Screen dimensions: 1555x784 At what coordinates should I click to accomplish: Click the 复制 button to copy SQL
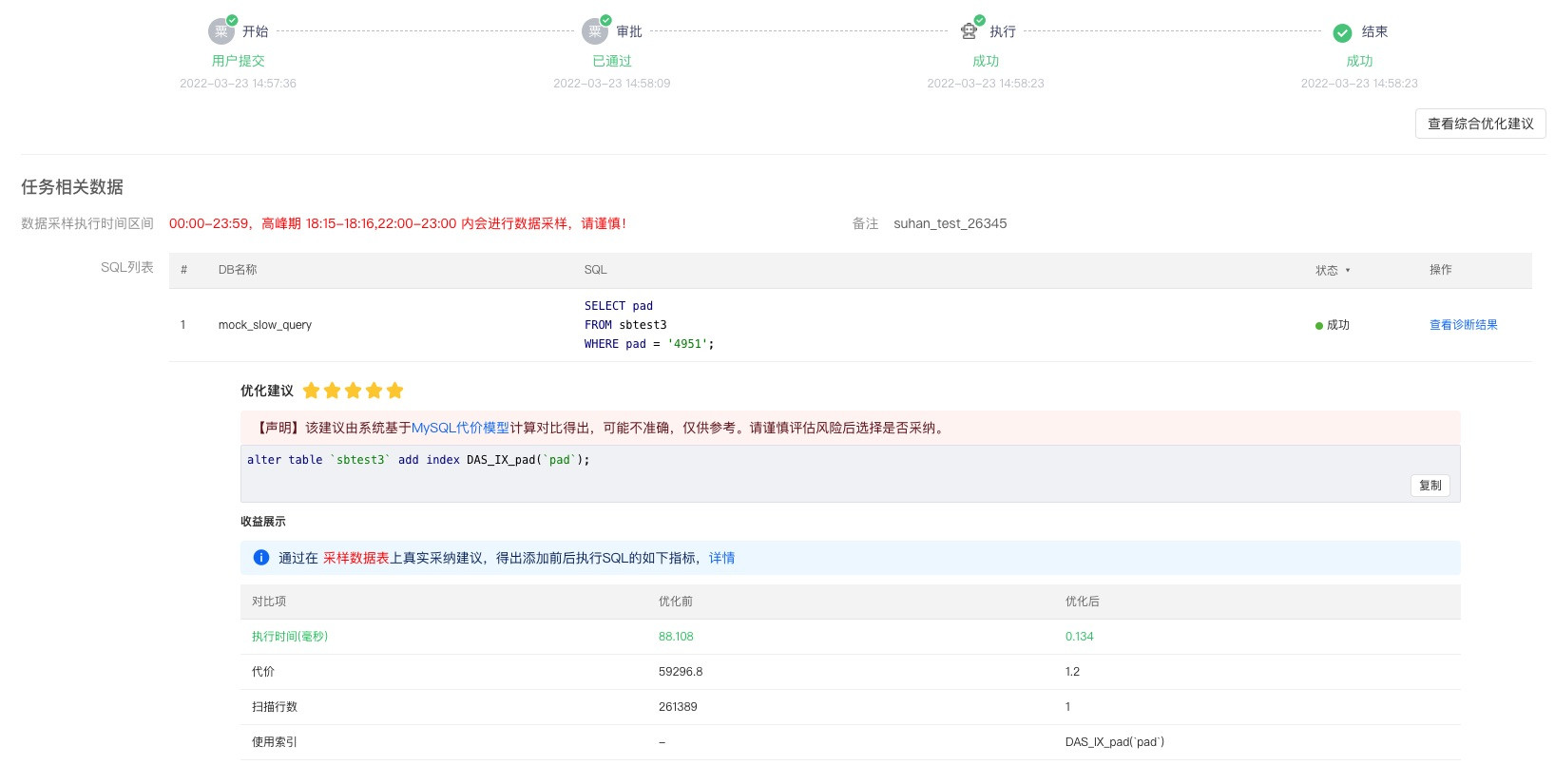click(x=1430, y=486)
